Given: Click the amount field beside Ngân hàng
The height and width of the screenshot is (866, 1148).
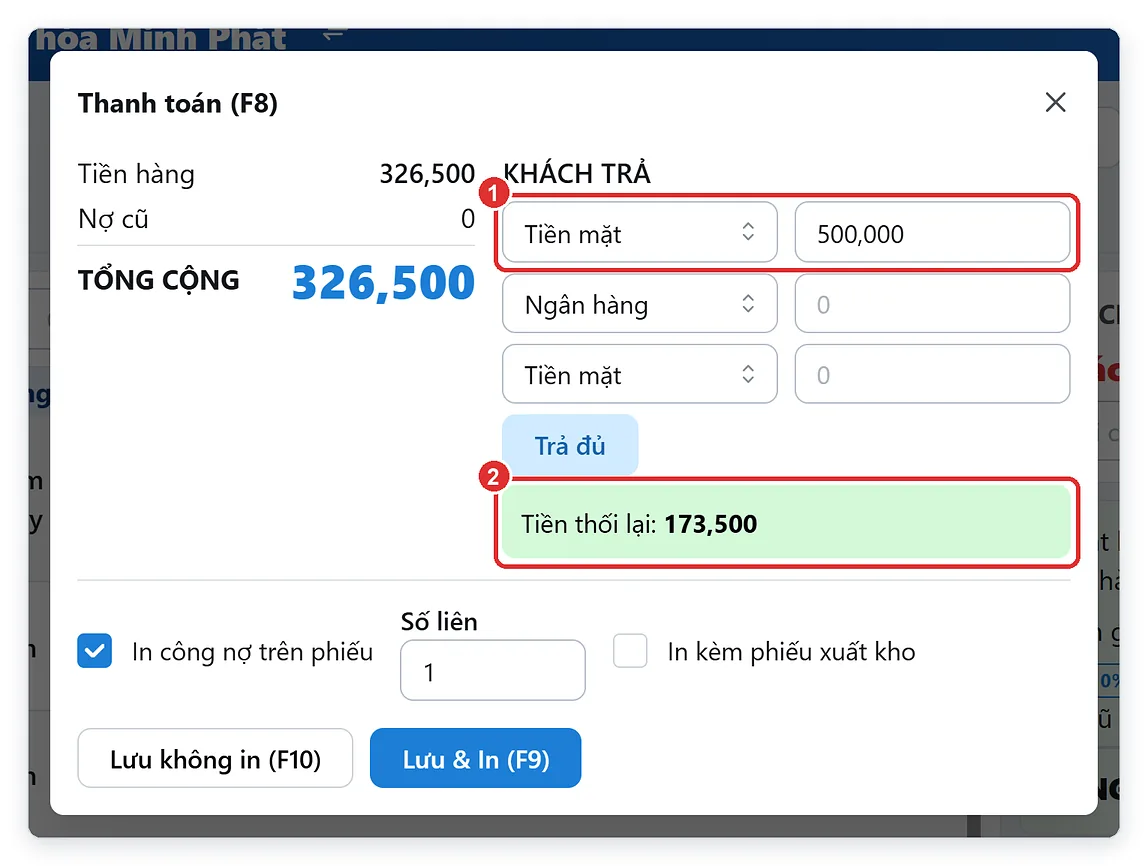Looking at the screenshot, I should click(x=932, y=304).
